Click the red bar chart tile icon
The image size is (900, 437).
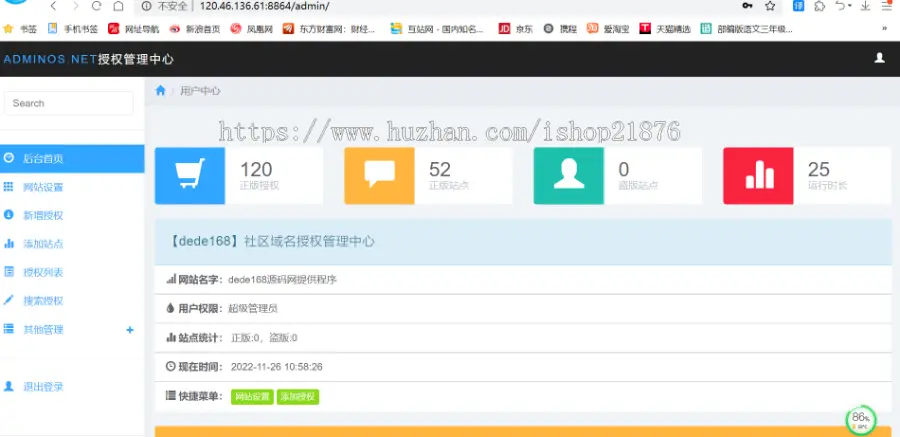pyautogui.click(x=758, y=176)
